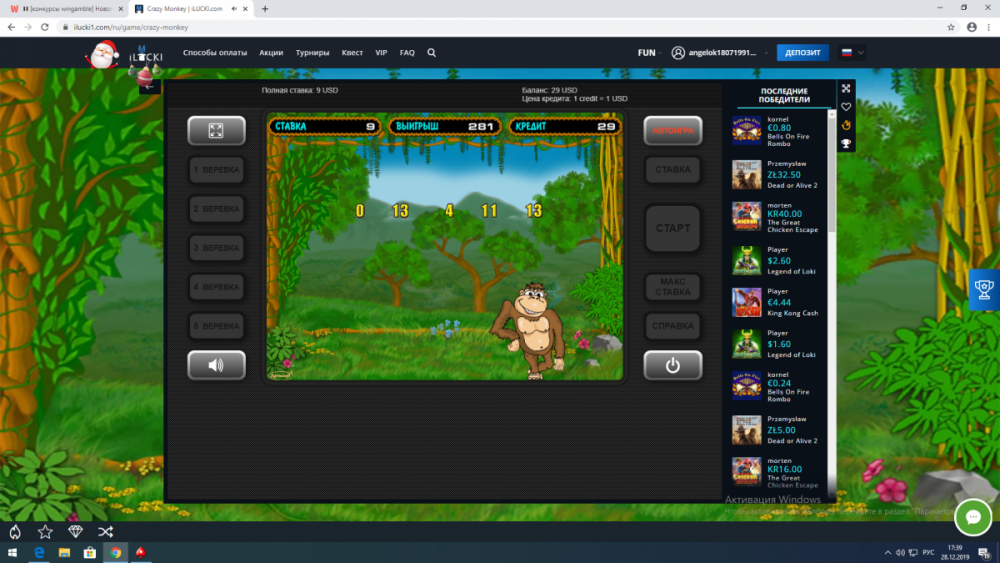Click the blue ДЕПОЗИТ button
The height and width of the screenshot is (563, 1000).
[x=802, y=53]
